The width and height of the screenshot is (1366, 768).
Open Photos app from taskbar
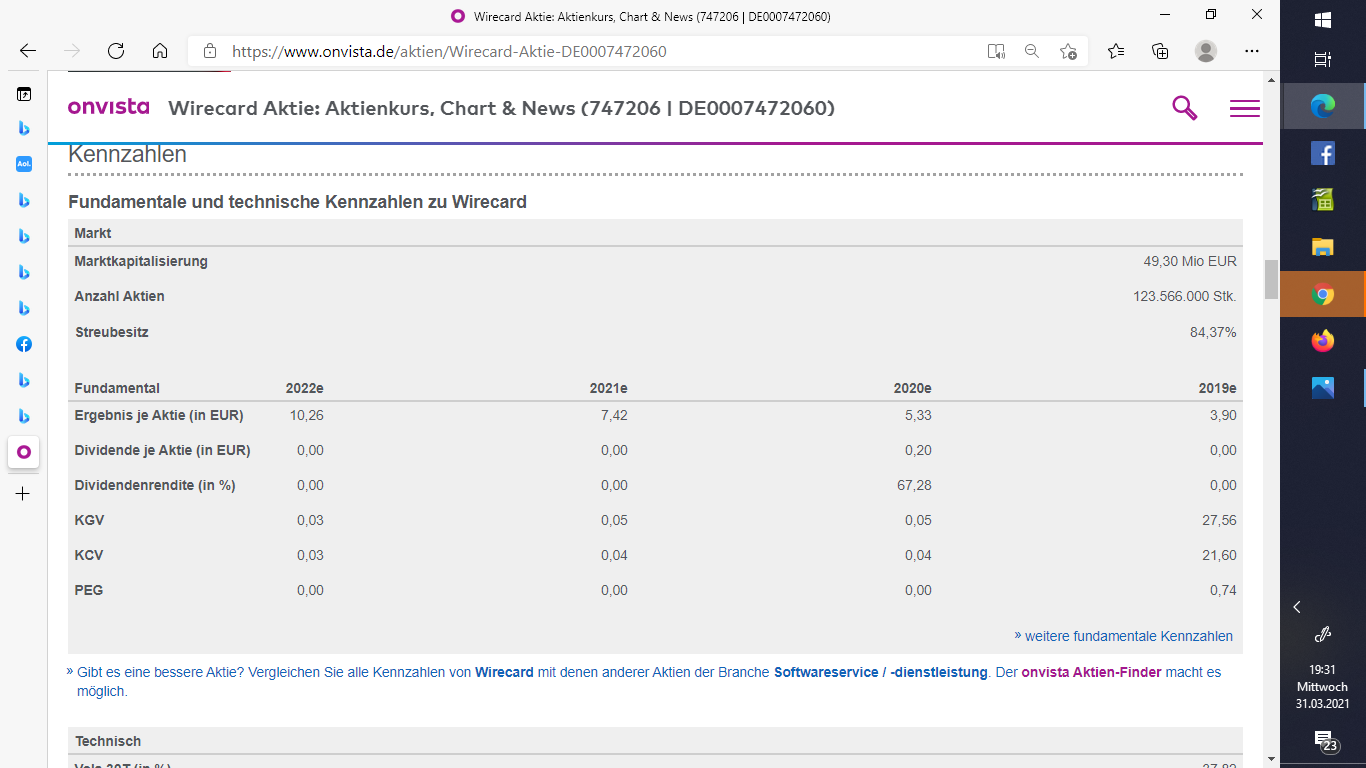pos(1323,388)
